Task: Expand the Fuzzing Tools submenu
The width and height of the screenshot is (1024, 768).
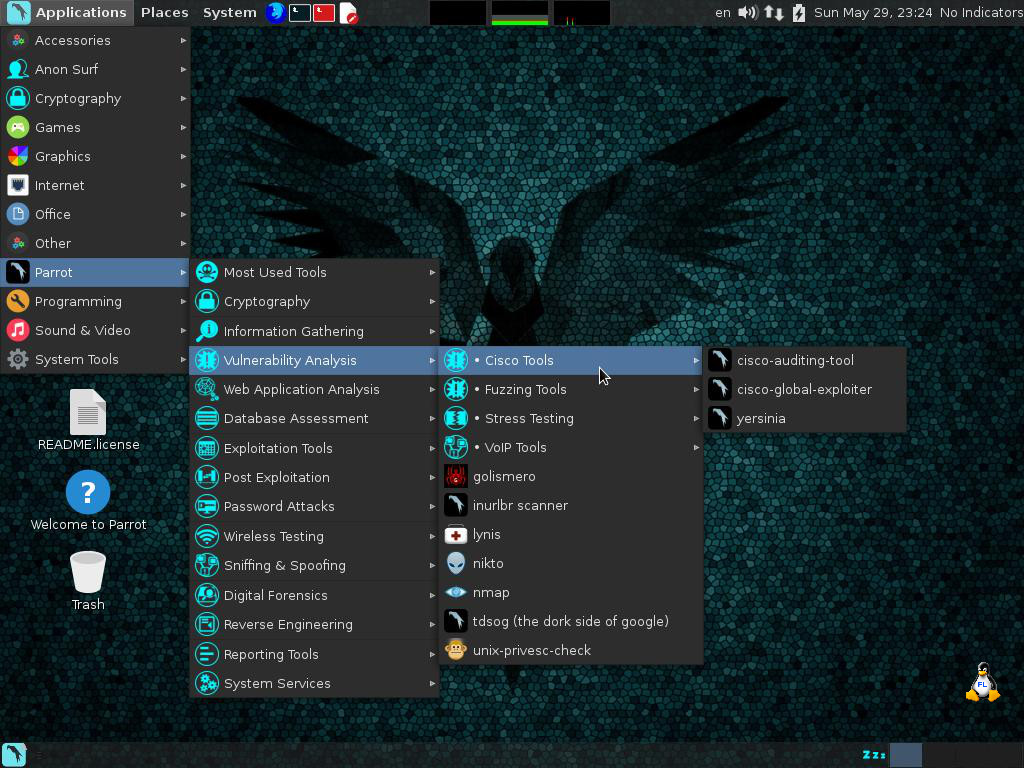Action: [527, 389]
